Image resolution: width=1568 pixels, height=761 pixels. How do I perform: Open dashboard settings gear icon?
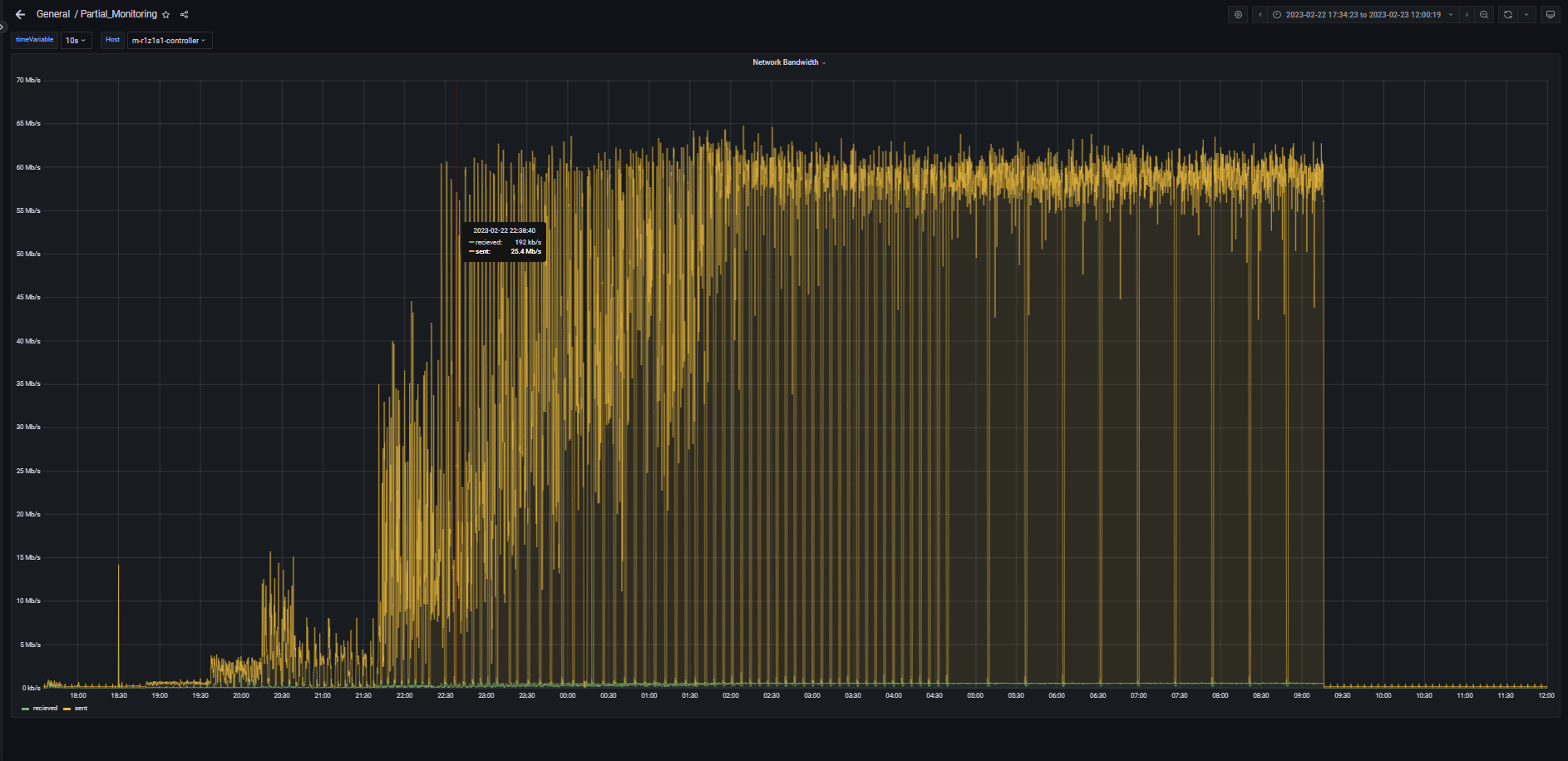[x=1238, y=15]
